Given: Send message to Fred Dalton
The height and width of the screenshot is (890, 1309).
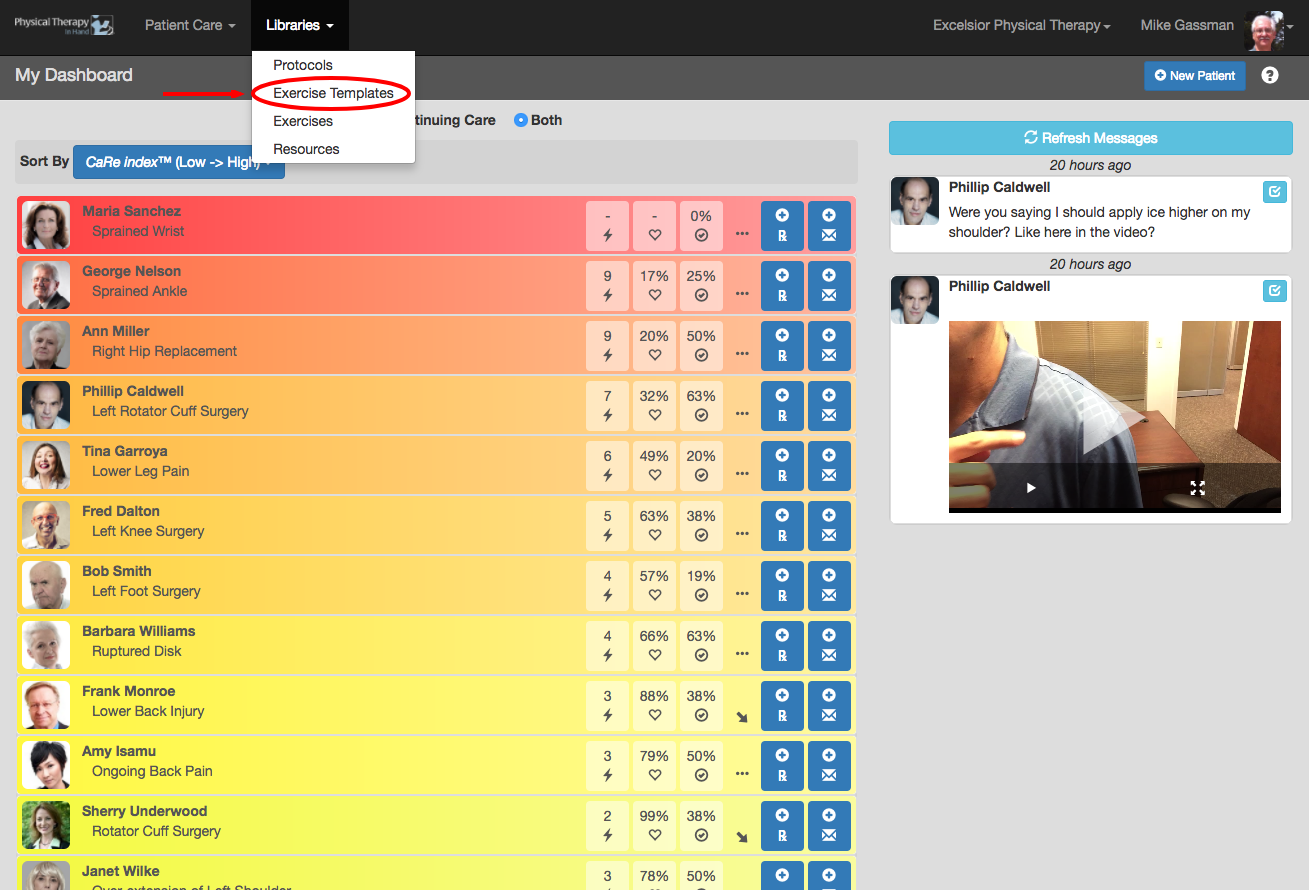Looking at the screenshot, I should [x=829, y=525].
